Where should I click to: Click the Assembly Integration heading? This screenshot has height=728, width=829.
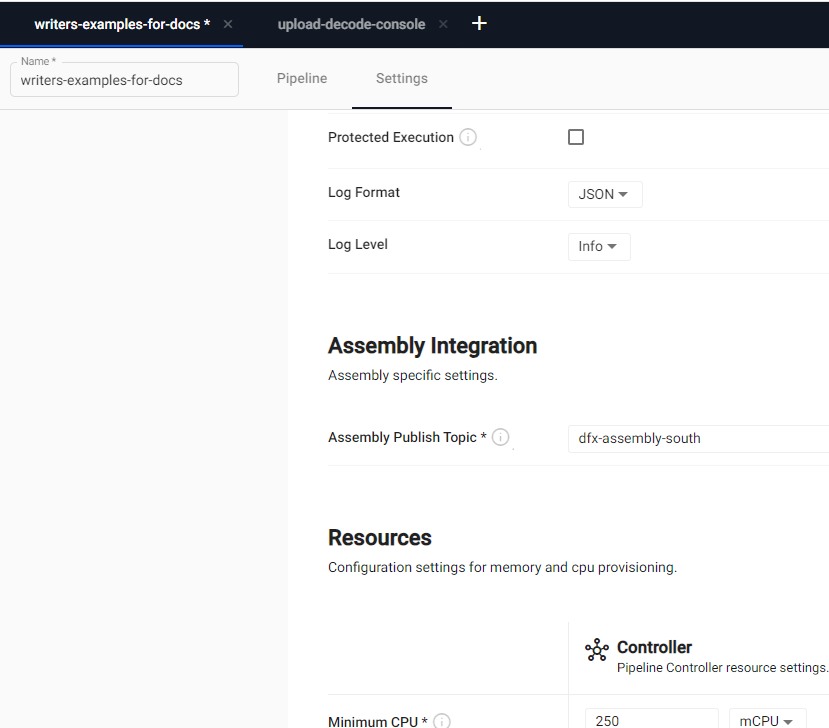click(x=432, y=346)
